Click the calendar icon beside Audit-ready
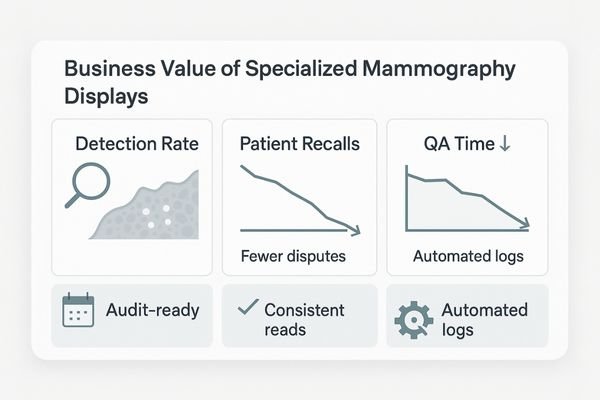The width and height of the screenshot is (600, 400). coord(76,312)
